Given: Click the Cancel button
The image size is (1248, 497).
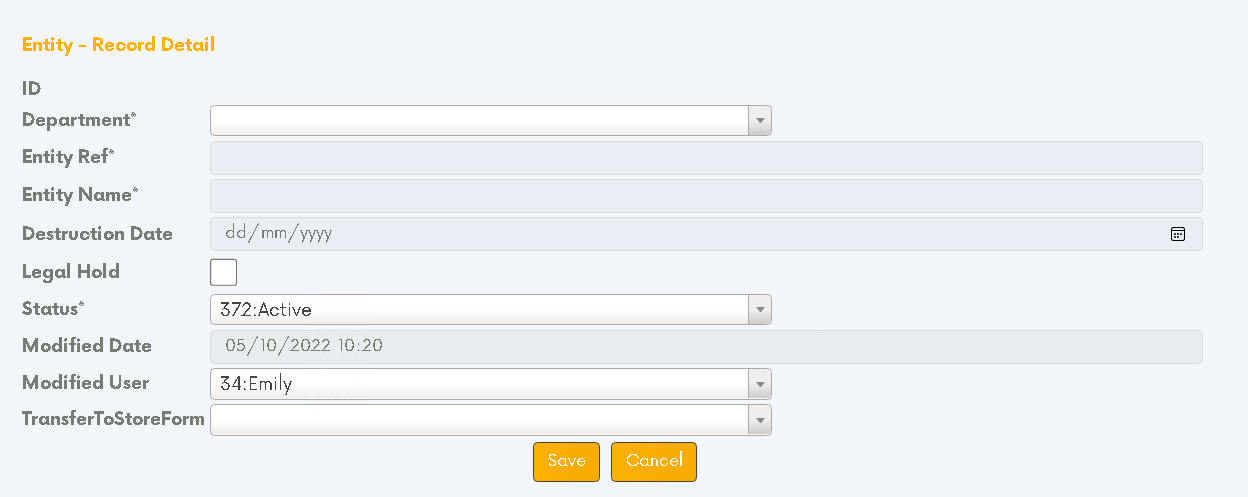Looking at the screenshot, I should tap(654, 461).
